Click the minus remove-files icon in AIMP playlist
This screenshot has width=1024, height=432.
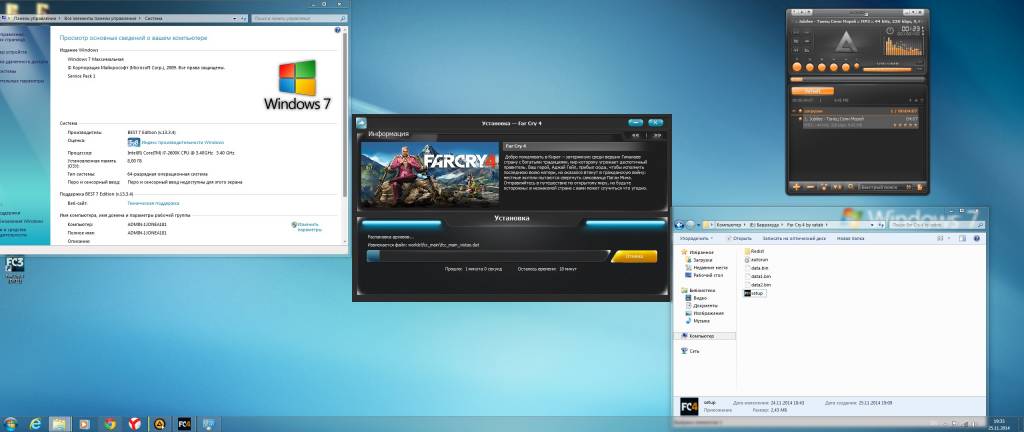(810, 187)
